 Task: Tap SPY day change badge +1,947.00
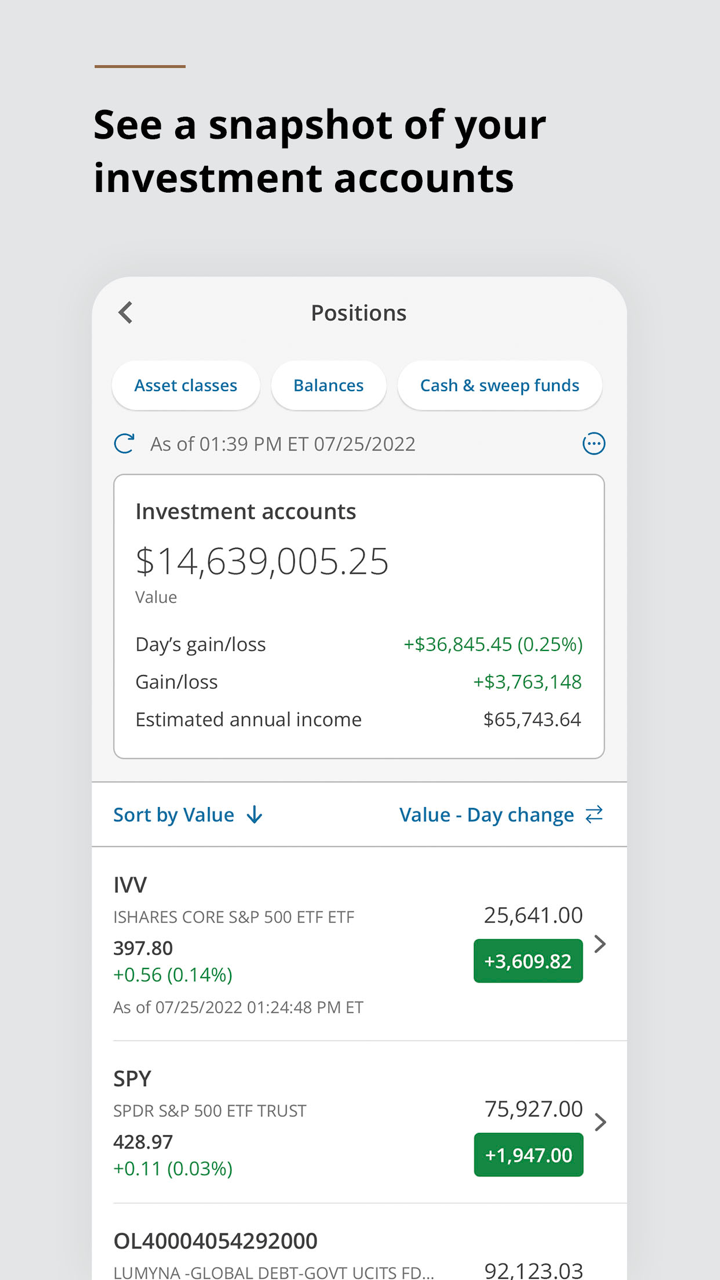[x=528, y=1155]
